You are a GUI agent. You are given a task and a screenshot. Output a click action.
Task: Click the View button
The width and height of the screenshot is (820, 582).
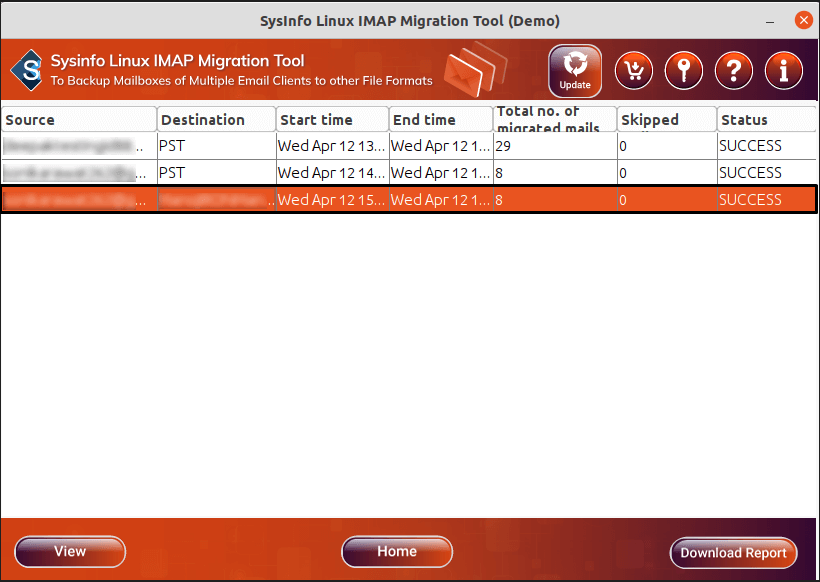(70, 552)
